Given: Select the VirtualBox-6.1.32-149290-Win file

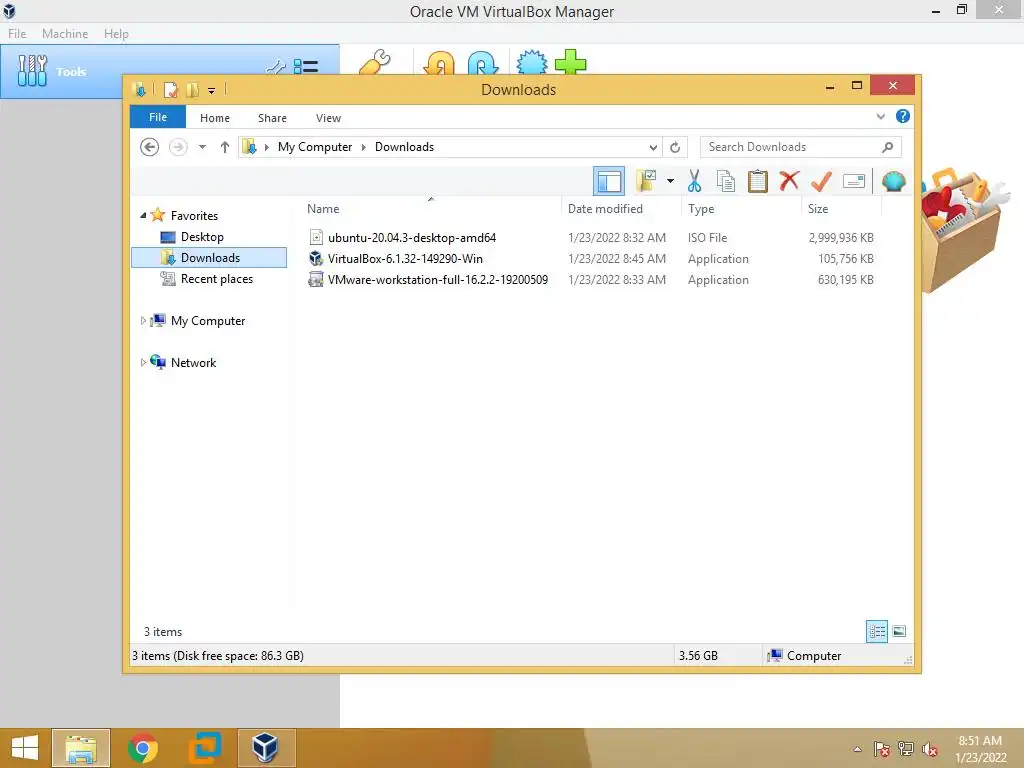Looking at the screenshot, I should click(x=405, y=259).
